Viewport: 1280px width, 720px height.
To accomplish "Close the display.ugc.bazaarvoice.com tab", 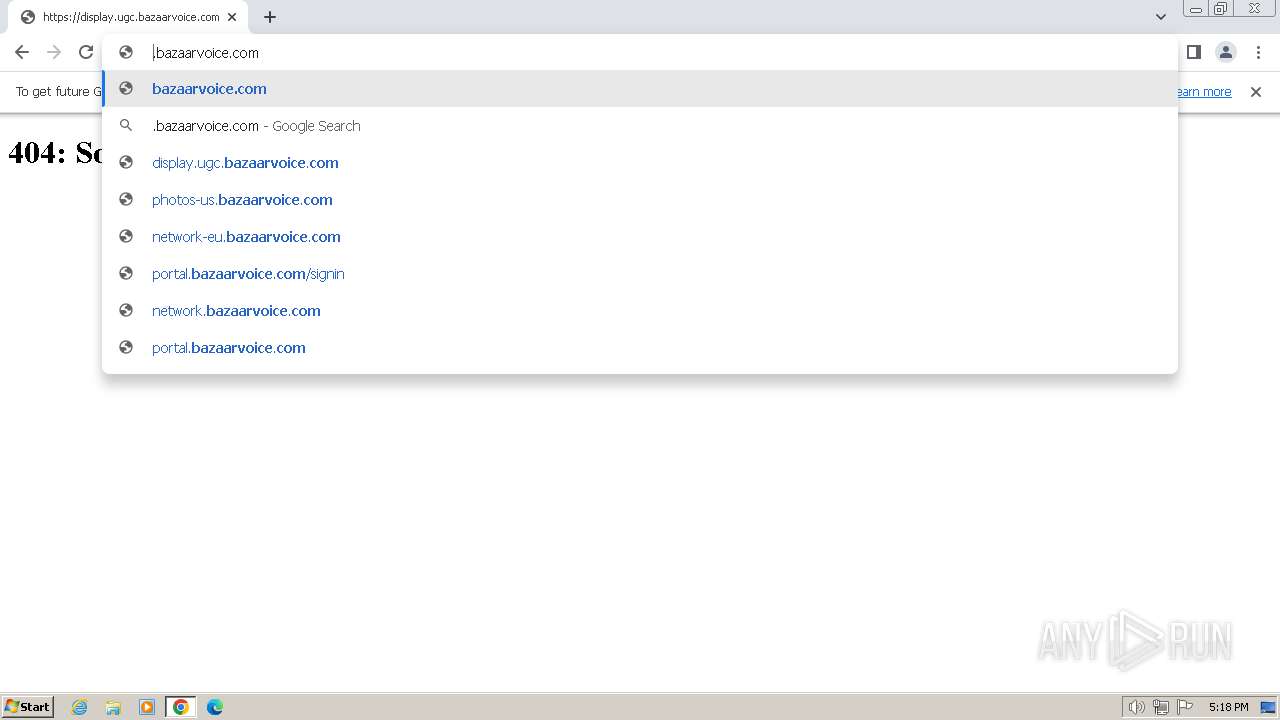I will [x=232, y=17].
